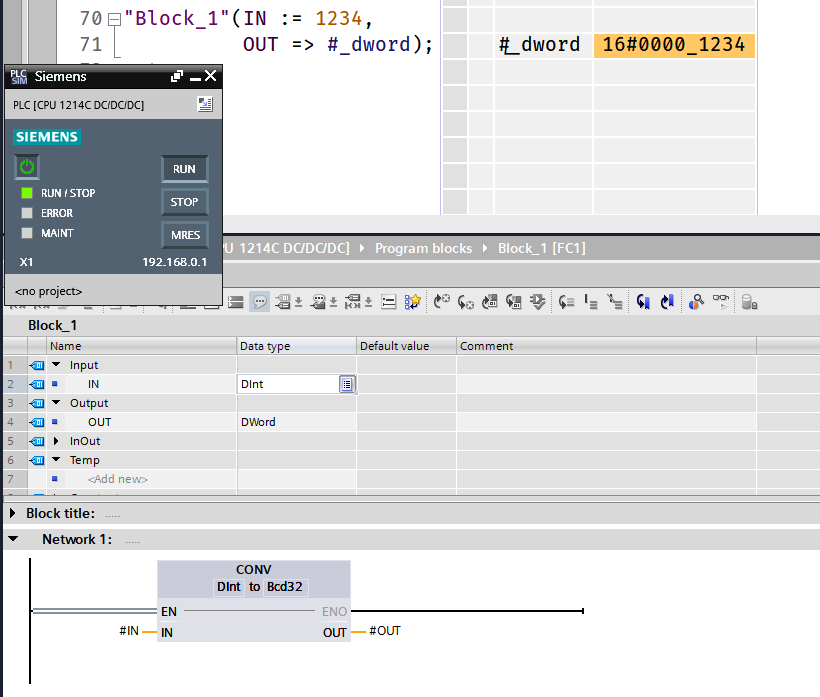Click the RUN / STOP status LED
Image resolution: width=820 pixels, height=697 pixels.
(x=27, y=193)
